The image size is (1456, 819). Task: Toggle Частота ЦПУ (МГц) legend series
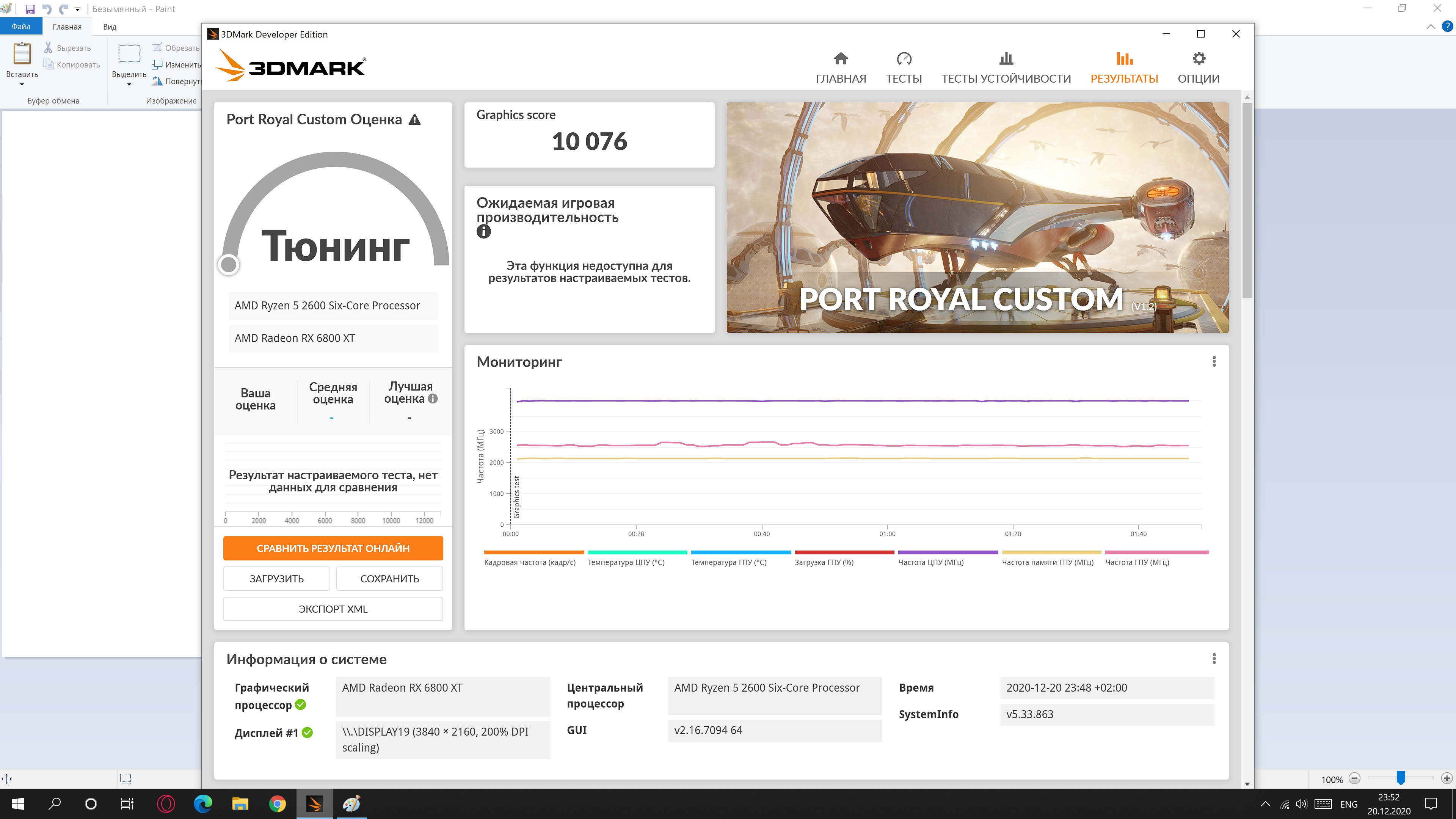coord(947,557)
